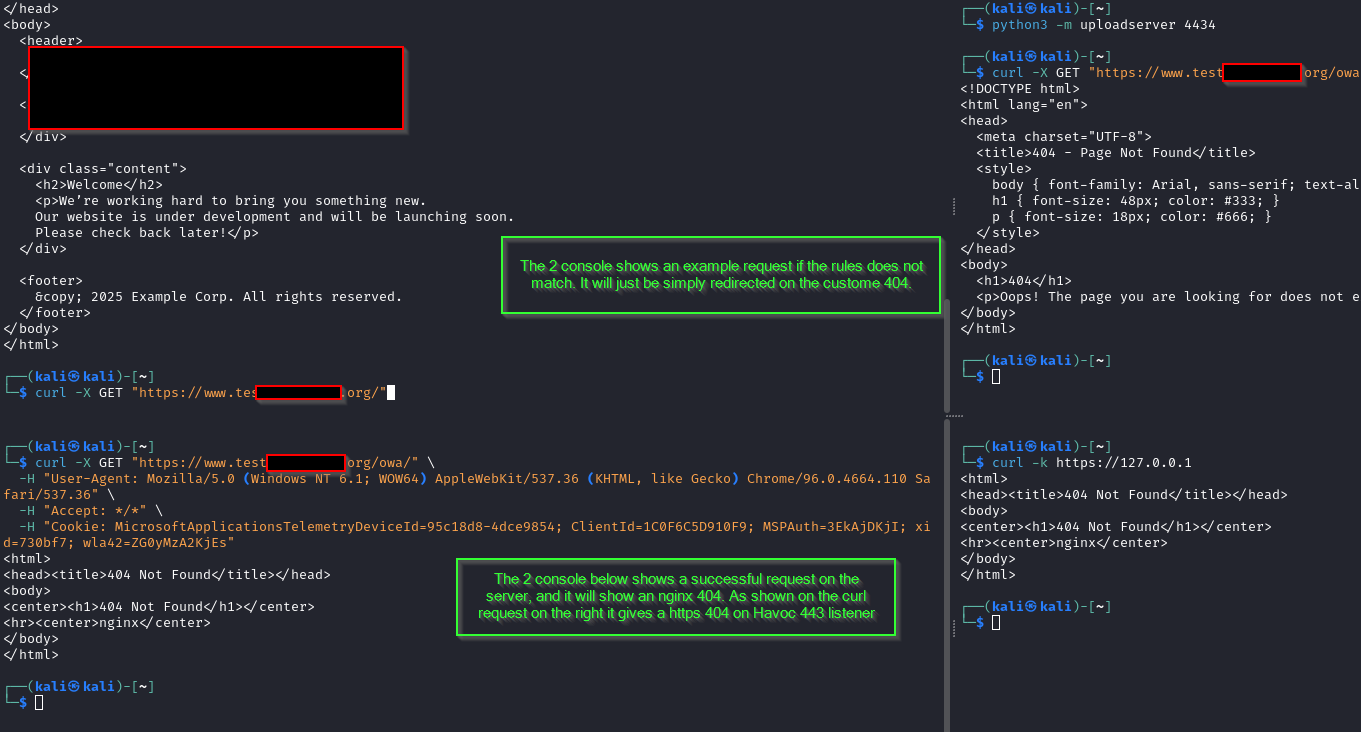Click the https://127.0.0.1 URL in curl -k command
This screenshot has width=1361, height=732.
click(x=1124, y=463)
